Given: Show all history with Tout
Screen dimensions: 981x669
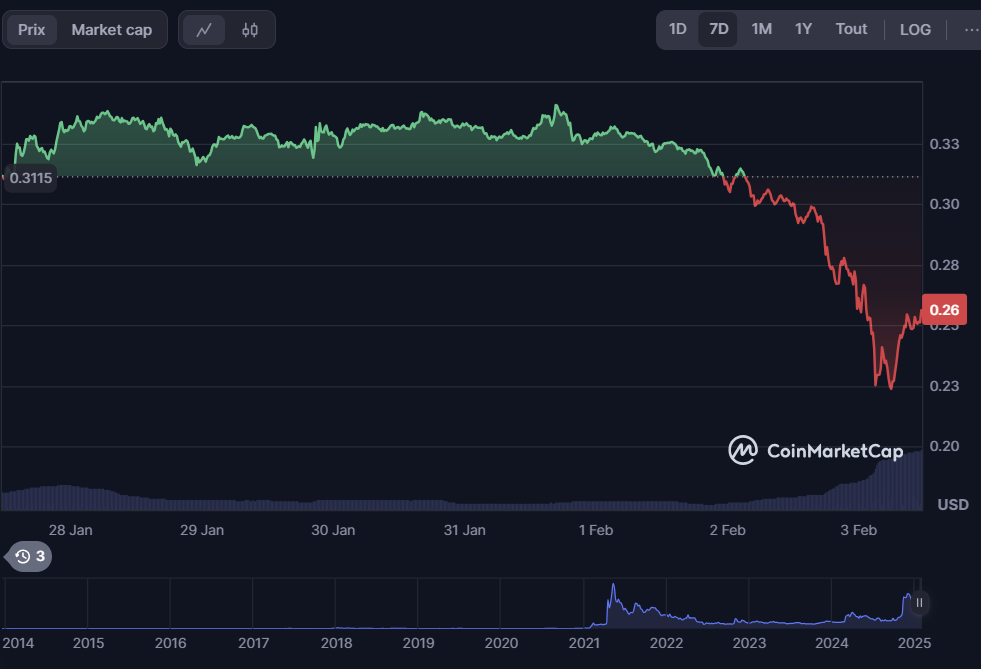Looking at the screenshot, I should 851,29.
